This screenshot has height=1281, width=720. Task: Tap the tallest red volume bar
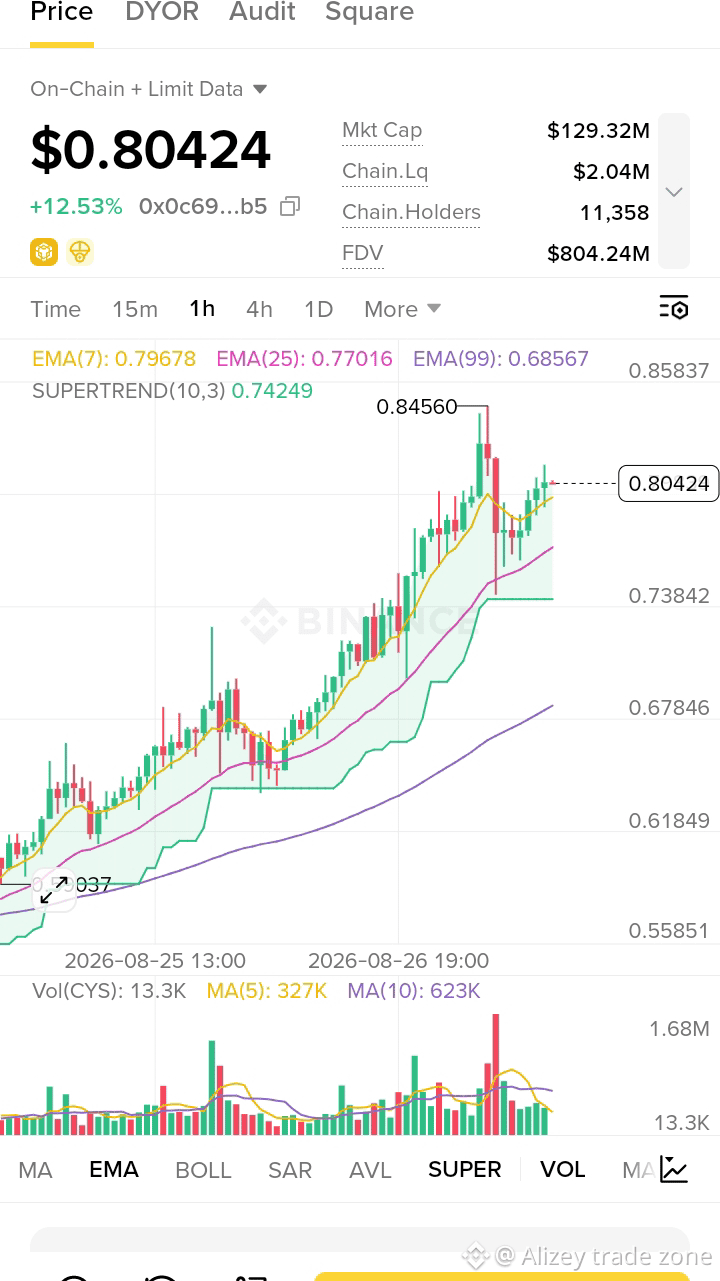495,1074
